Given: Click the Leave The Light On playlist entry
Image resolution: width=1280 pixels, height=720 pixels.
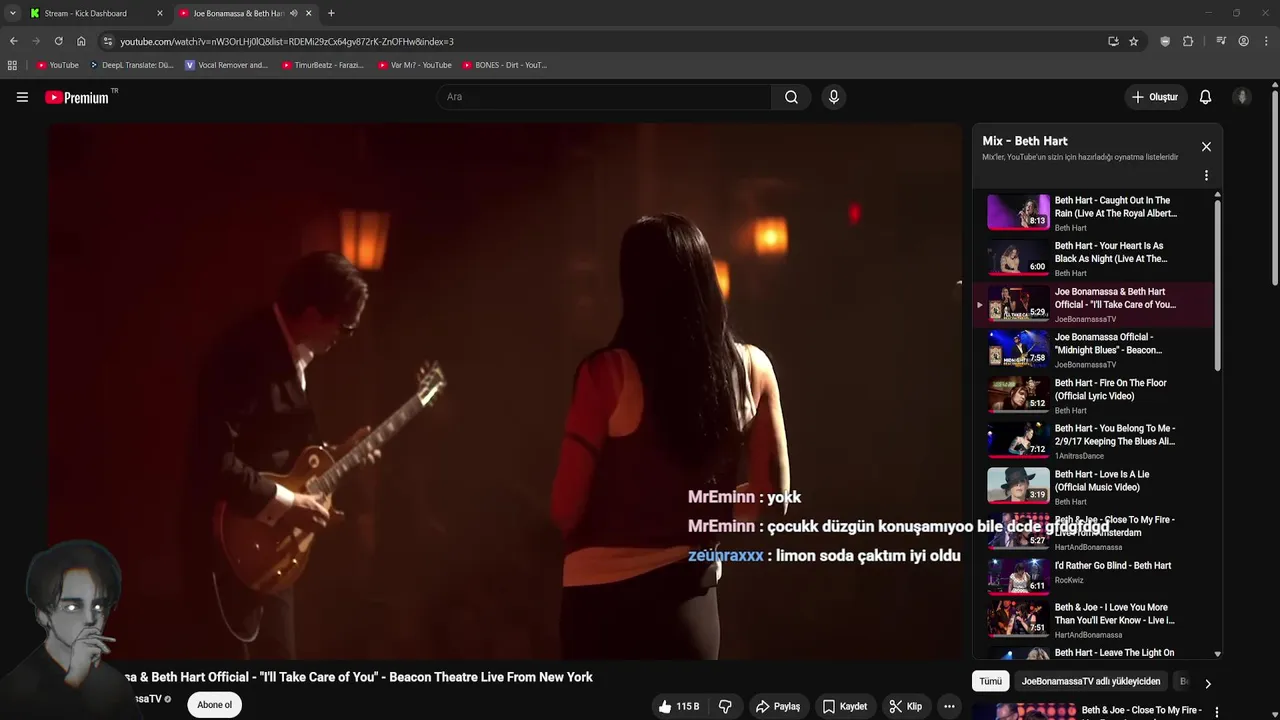Looking at the screenshot, I should [1095, 653].
